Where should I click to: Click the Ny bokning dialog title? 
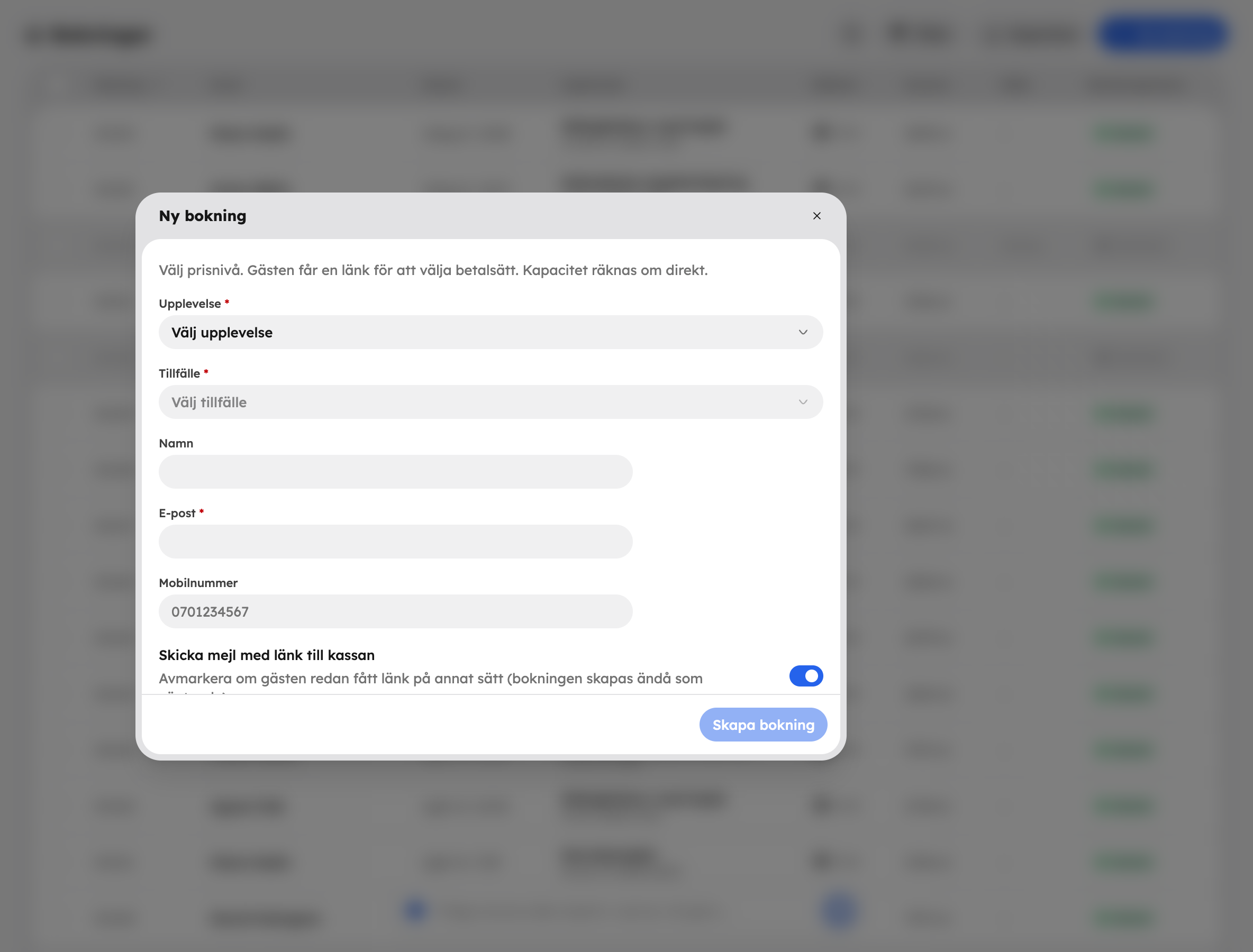pos(203,216)
